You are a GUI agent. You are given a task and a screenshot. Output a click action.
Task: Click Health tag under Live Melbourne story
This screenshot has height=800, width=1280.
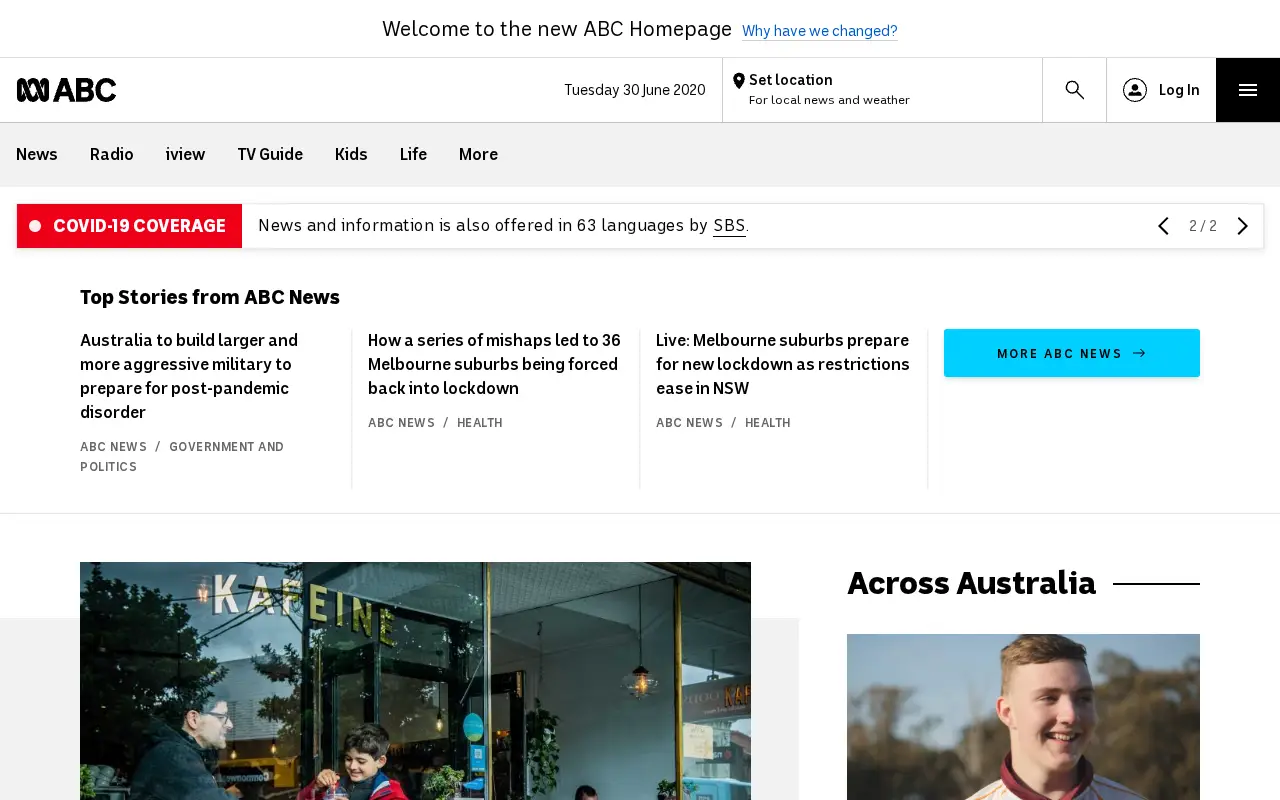click(768, 423)
